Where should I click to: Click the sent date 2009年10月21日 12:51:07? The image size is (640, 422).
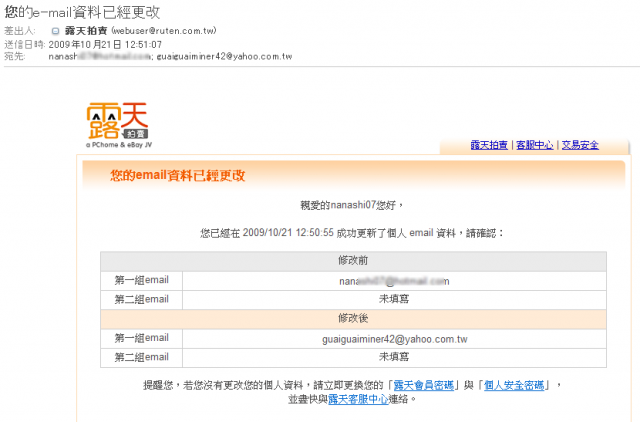pos(105,44)
